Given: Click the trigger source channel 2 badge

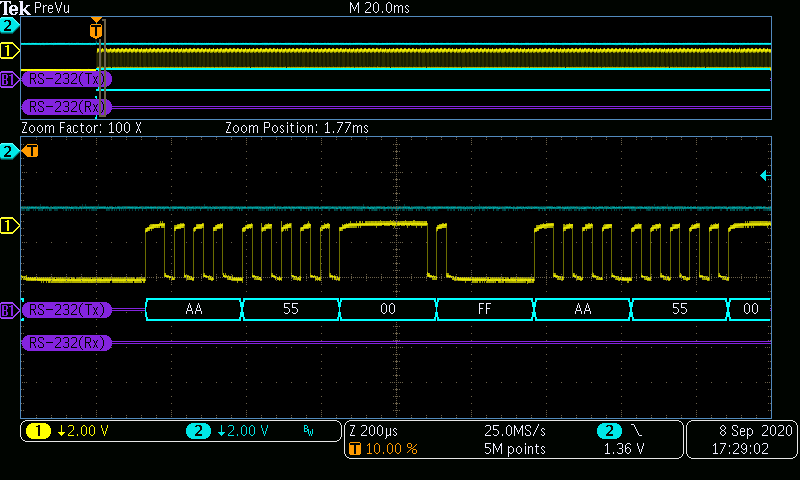Looking at the screenshot, I should 607,431.
